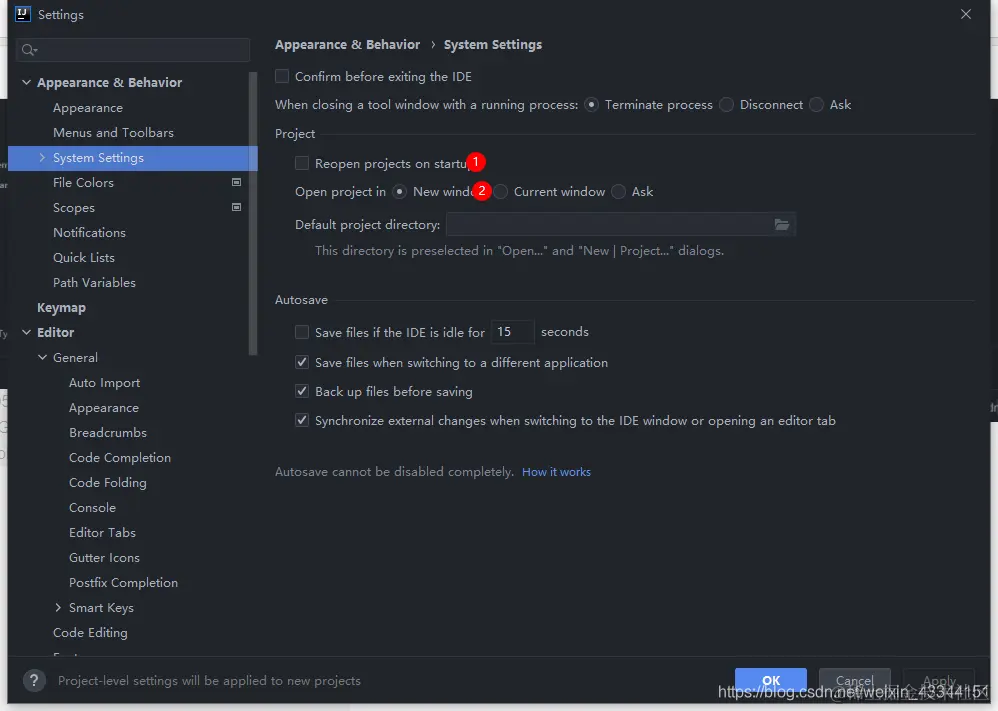Open Code Folding settings
The width and height of the screenshot is (998, 711).
pos(108,482)
